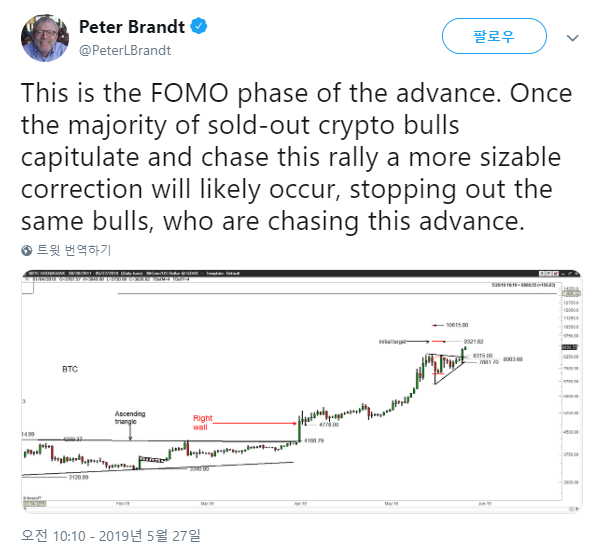Click the black current price marker on price axis

click(x=569, y=347)
